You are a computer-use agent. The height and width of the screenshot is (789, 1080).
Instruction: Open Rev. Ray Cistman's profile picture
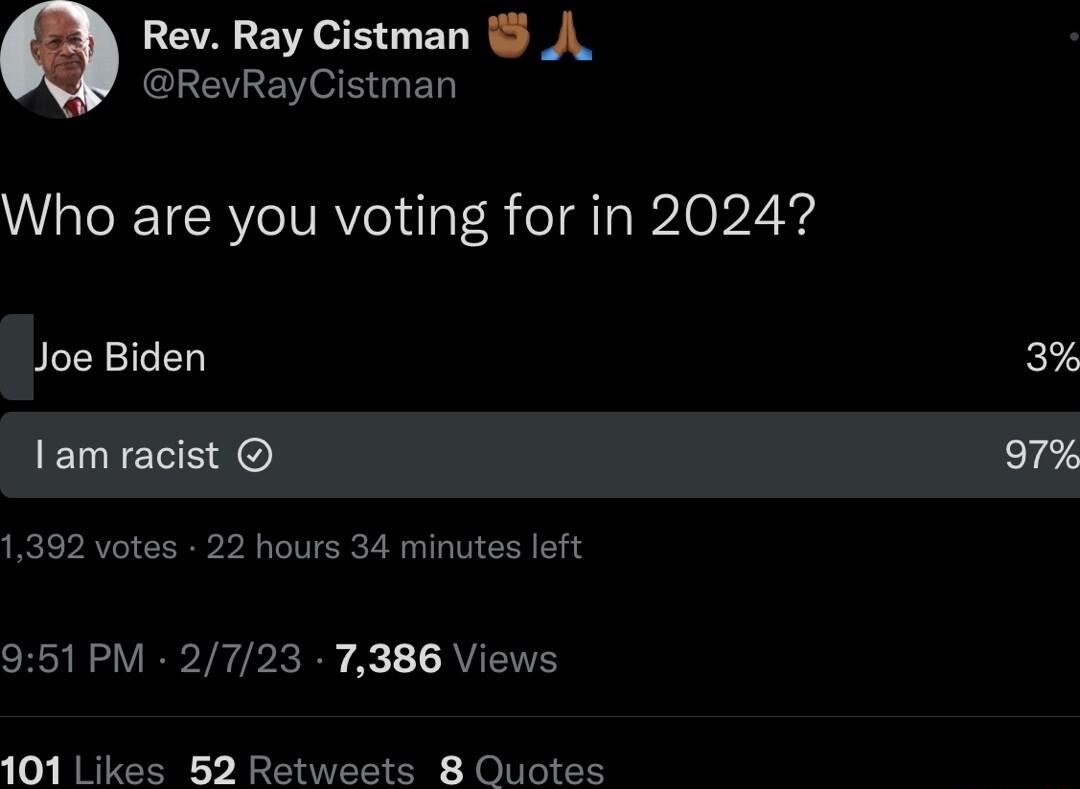pos(57,58)
